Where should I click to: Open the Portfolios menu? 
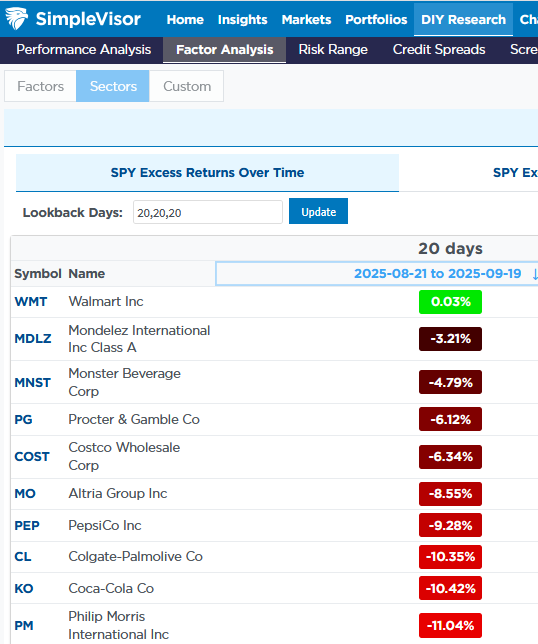pos(376,19)
